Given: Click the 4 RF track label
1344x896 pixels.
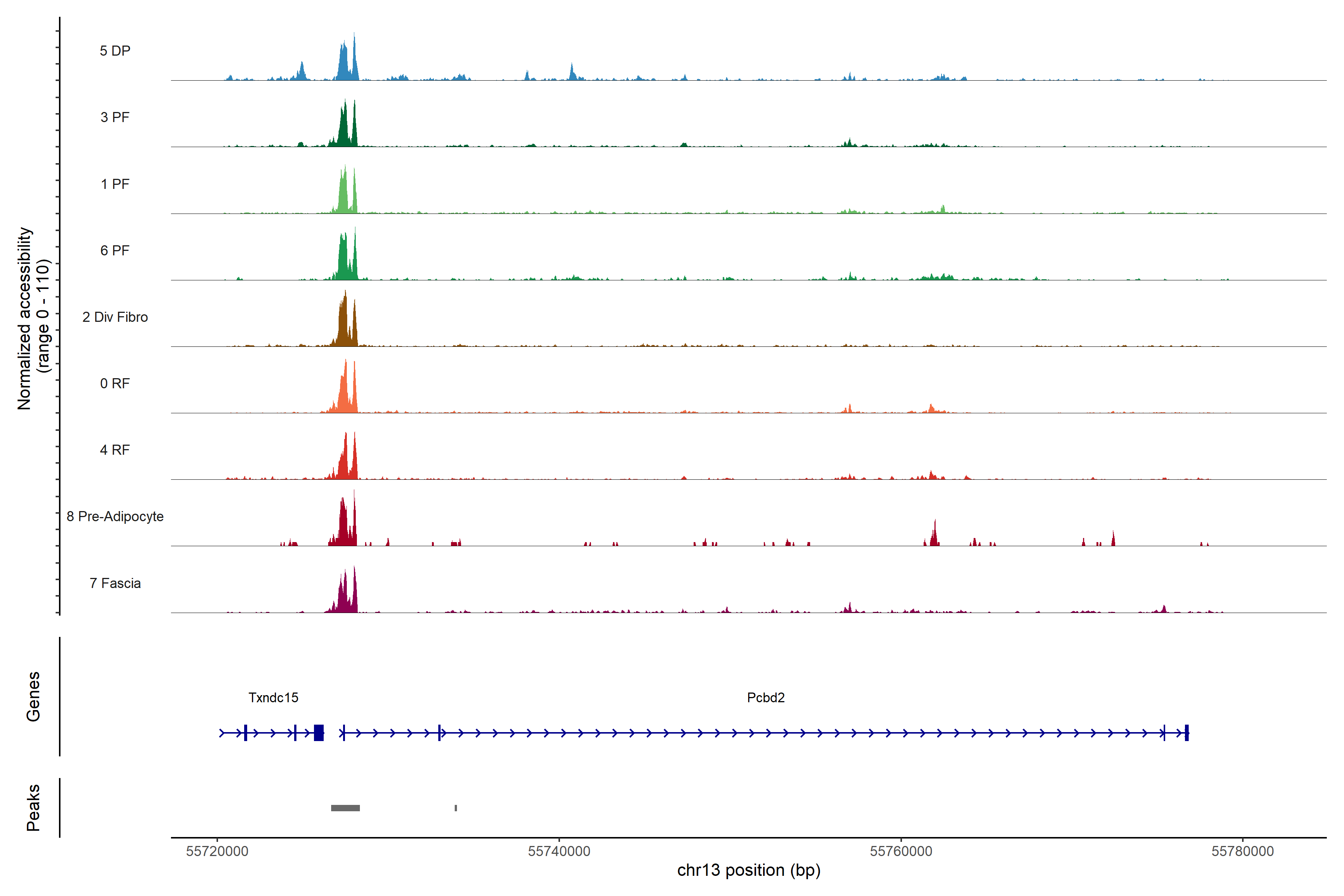Looking at the screenshot, I should coord(115,450).
